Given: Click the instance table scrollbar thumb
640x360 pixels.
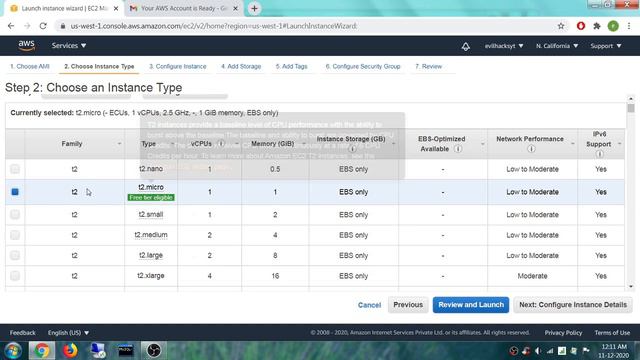Looking at the screenshot, I should (631, 108).
